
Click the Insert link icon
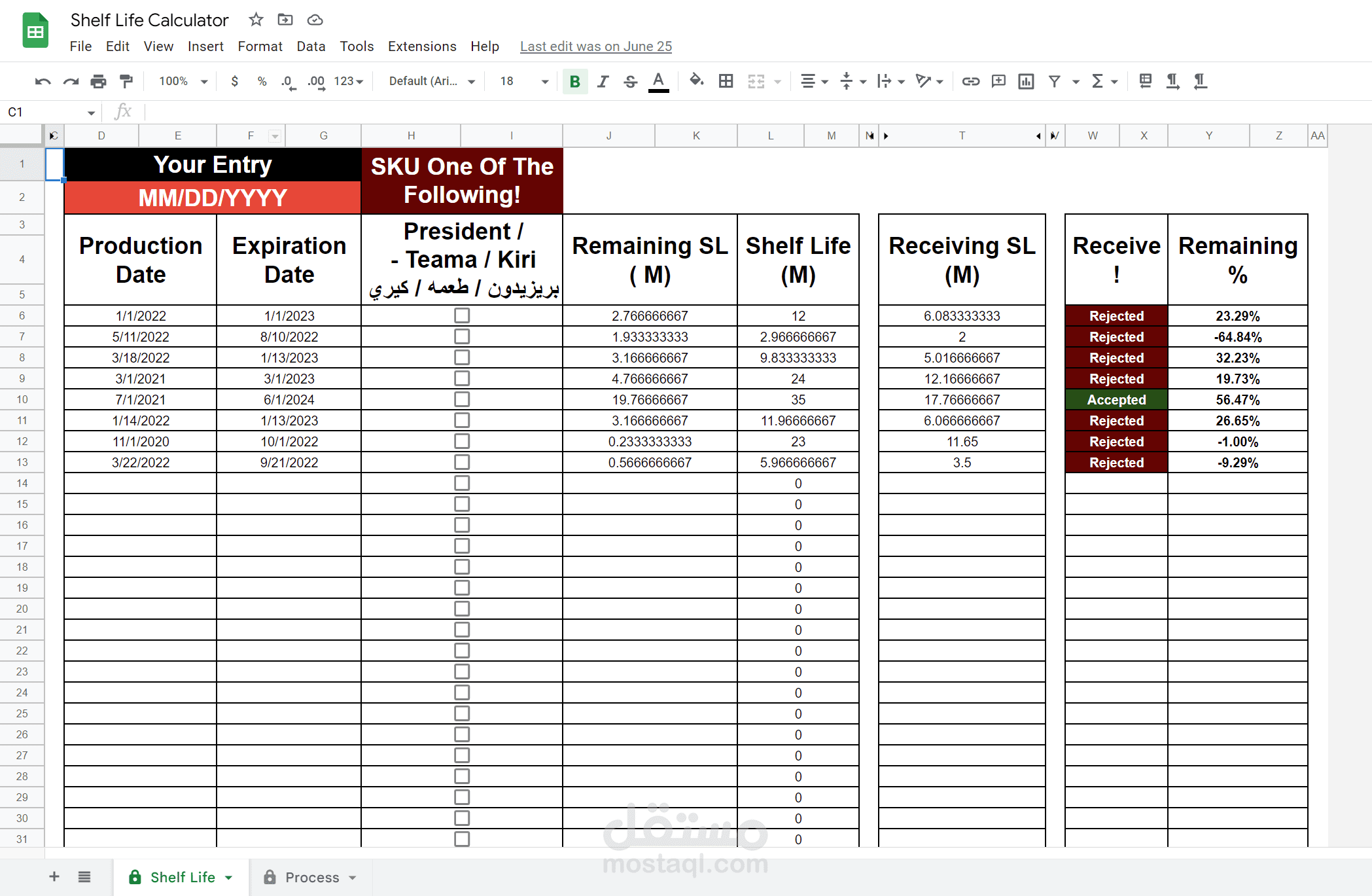click(x=970, y=81)
